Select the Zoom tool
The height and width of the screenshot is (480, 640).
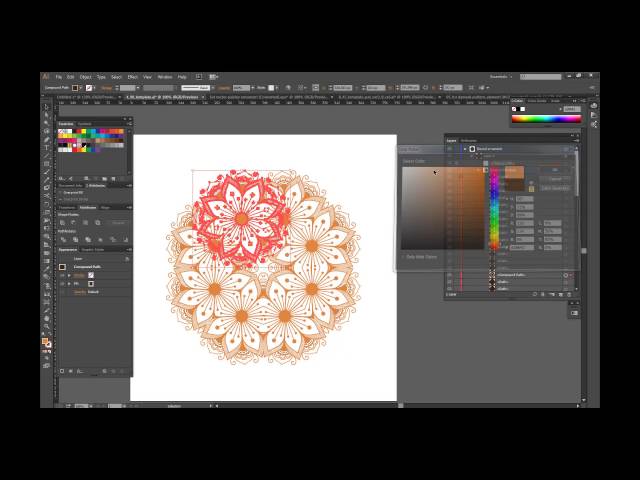(x=47, y=327)
